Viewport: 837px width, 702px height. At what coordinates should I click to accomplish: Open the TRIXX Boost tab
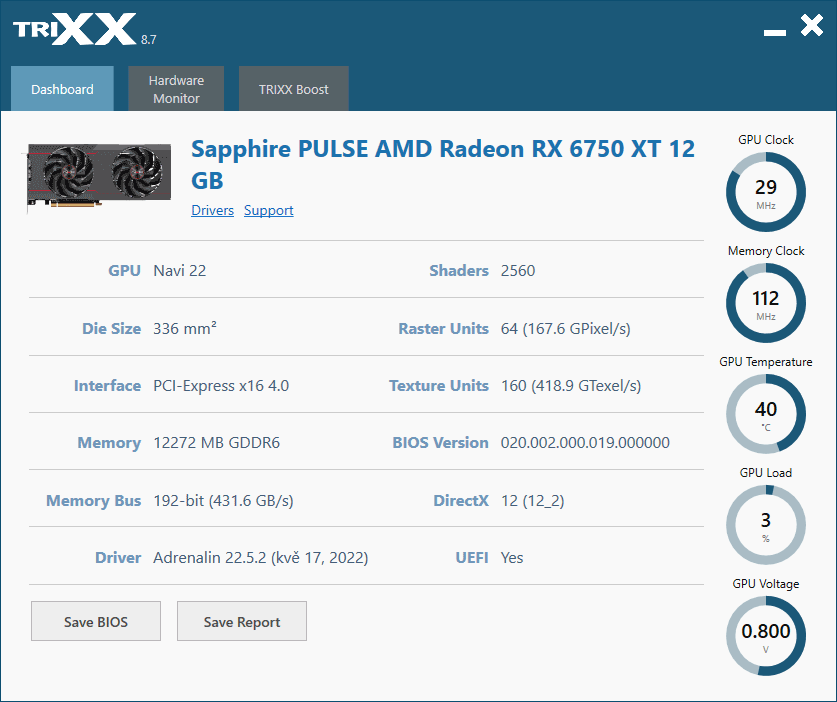click(x=294, y=89)
